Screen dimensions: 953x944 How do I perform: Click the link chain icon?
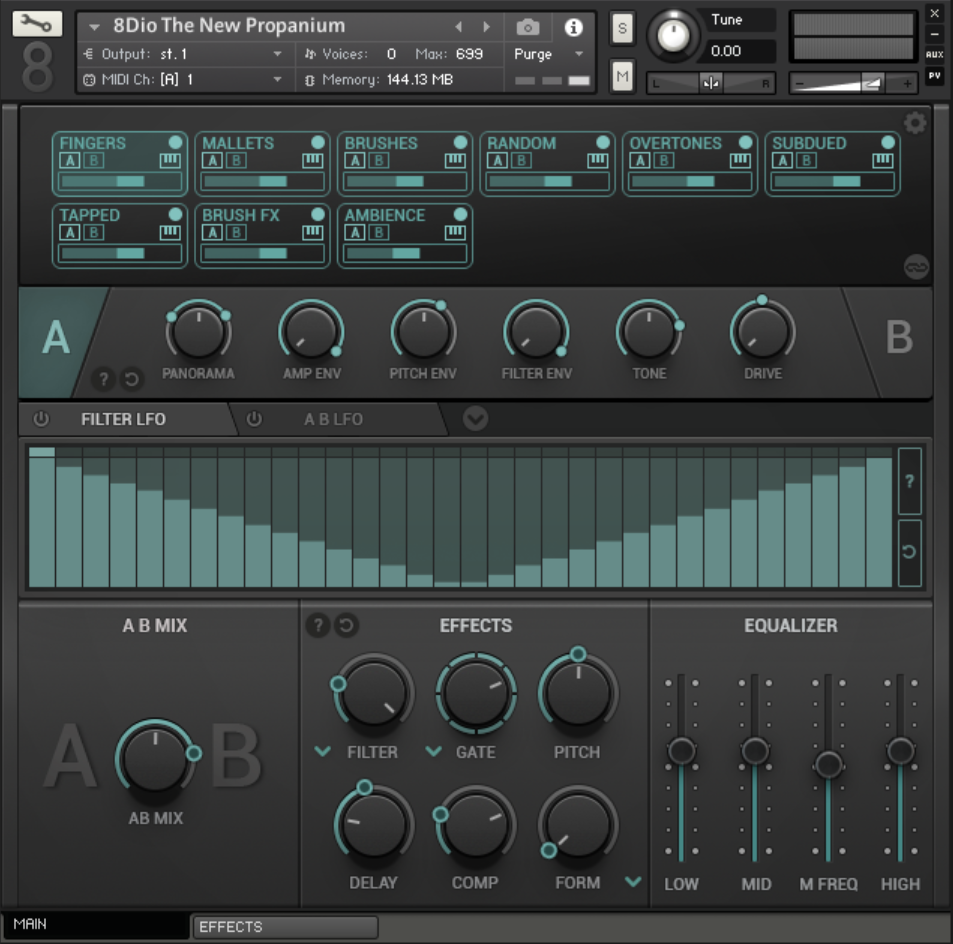click(916, 266)
